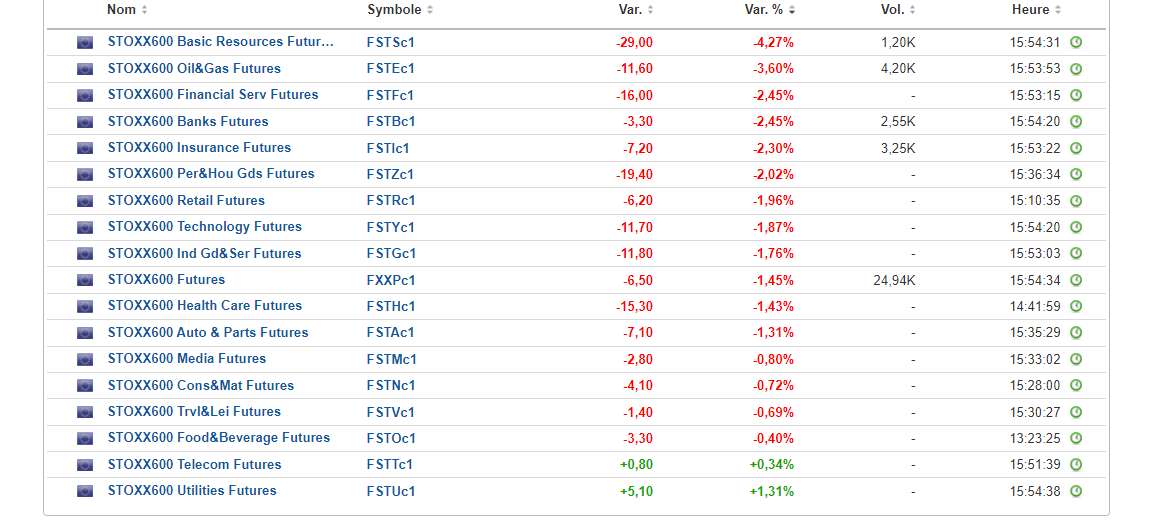Viewport: 1150px width, 524px height.
Task: Sort by the Var. % column header
Action: click(x=766, y=10)
